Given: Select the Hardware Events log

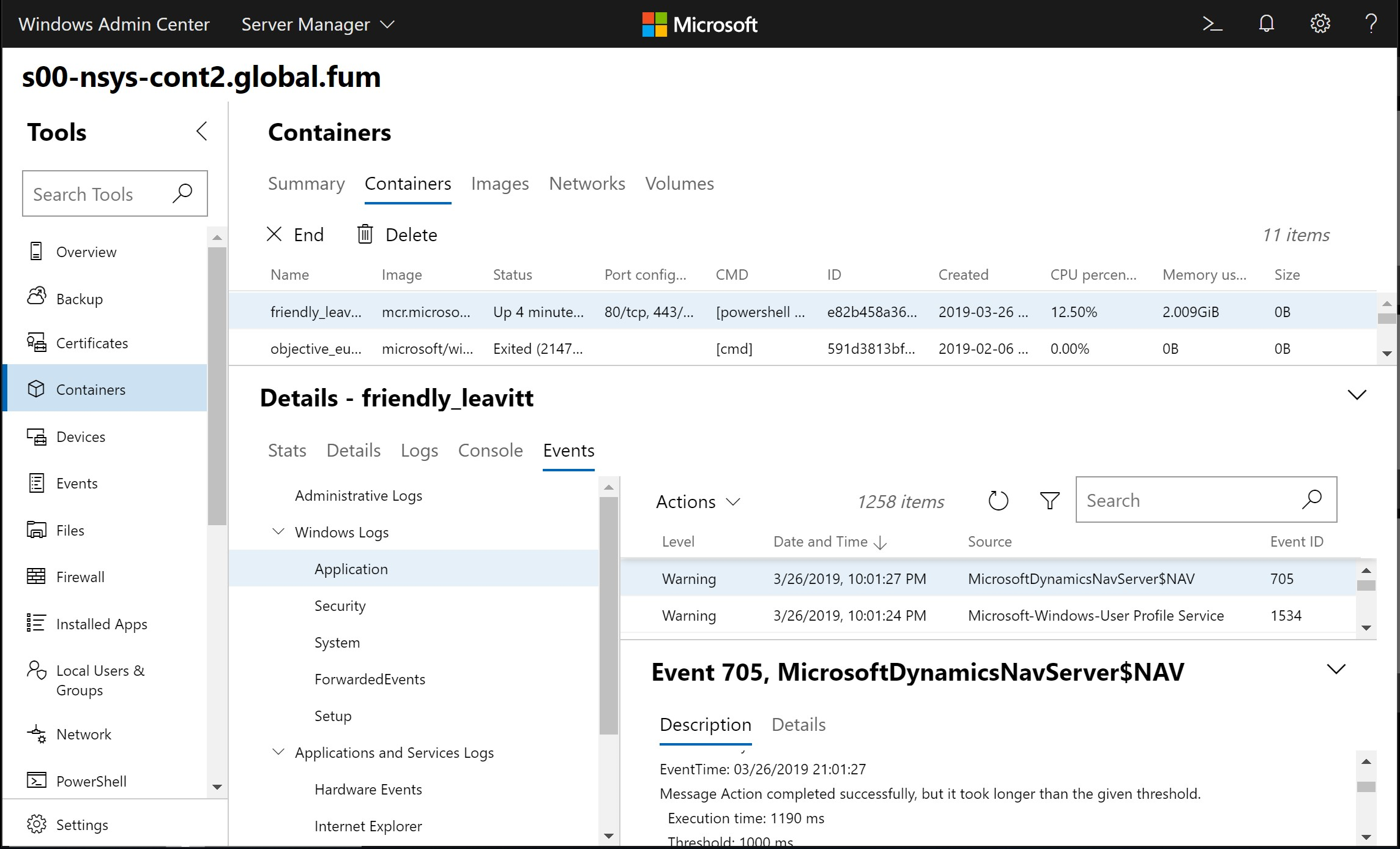Looking at the screenshot, I should point(368,789).
